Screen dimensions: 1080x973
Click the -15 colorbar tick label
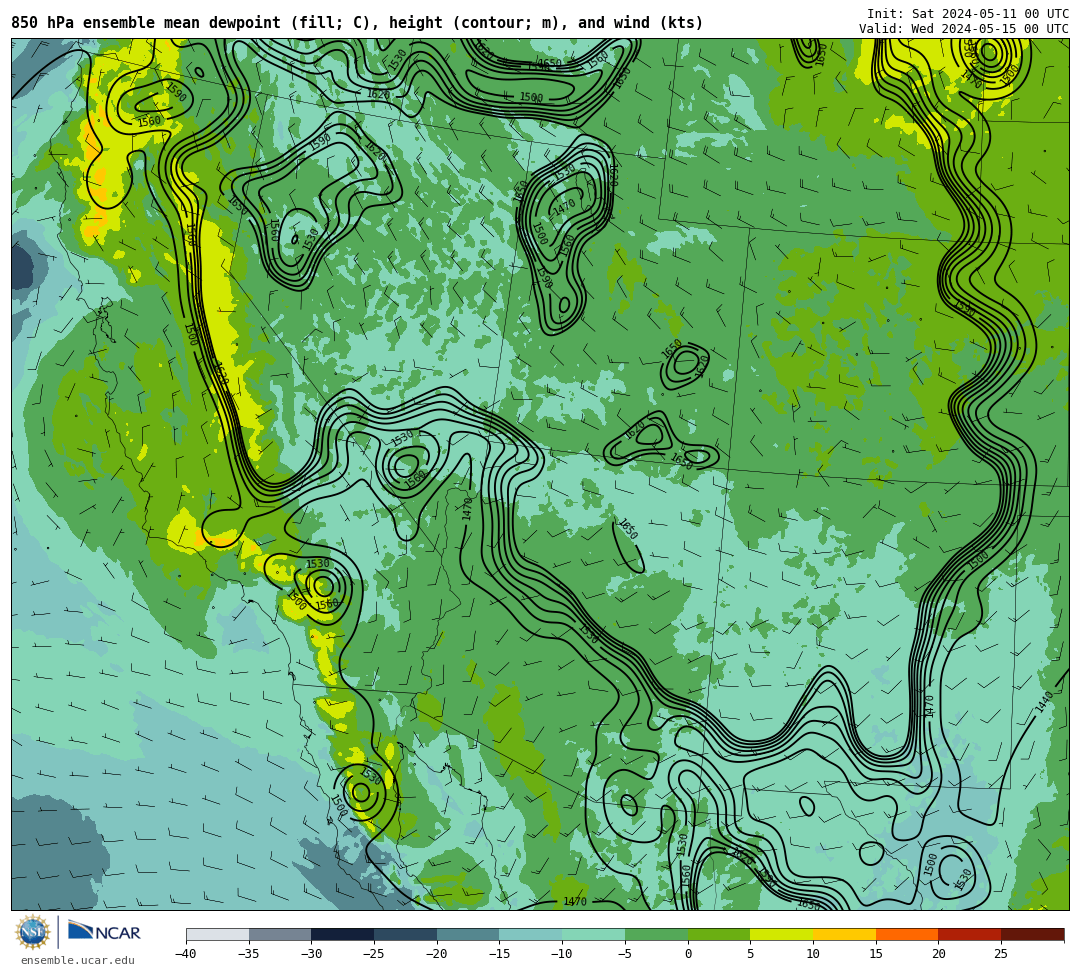(499, 954)
